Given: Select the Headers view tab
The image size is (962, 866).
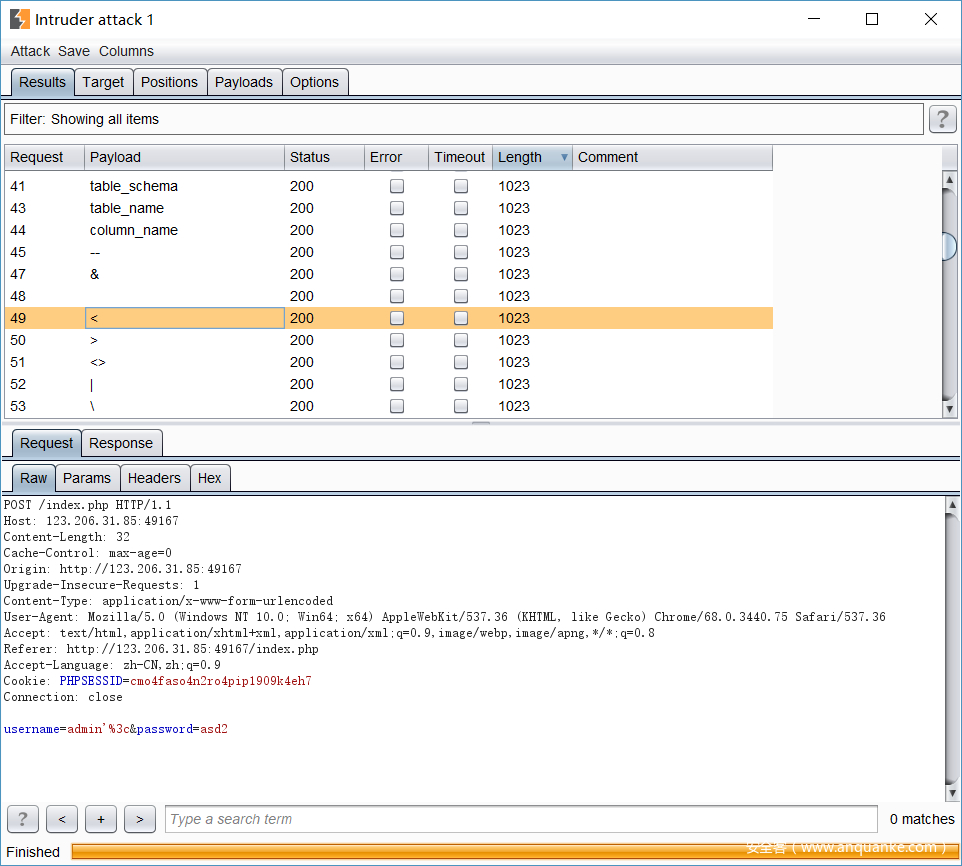Looking at the screenshot, I should [154, 478].
